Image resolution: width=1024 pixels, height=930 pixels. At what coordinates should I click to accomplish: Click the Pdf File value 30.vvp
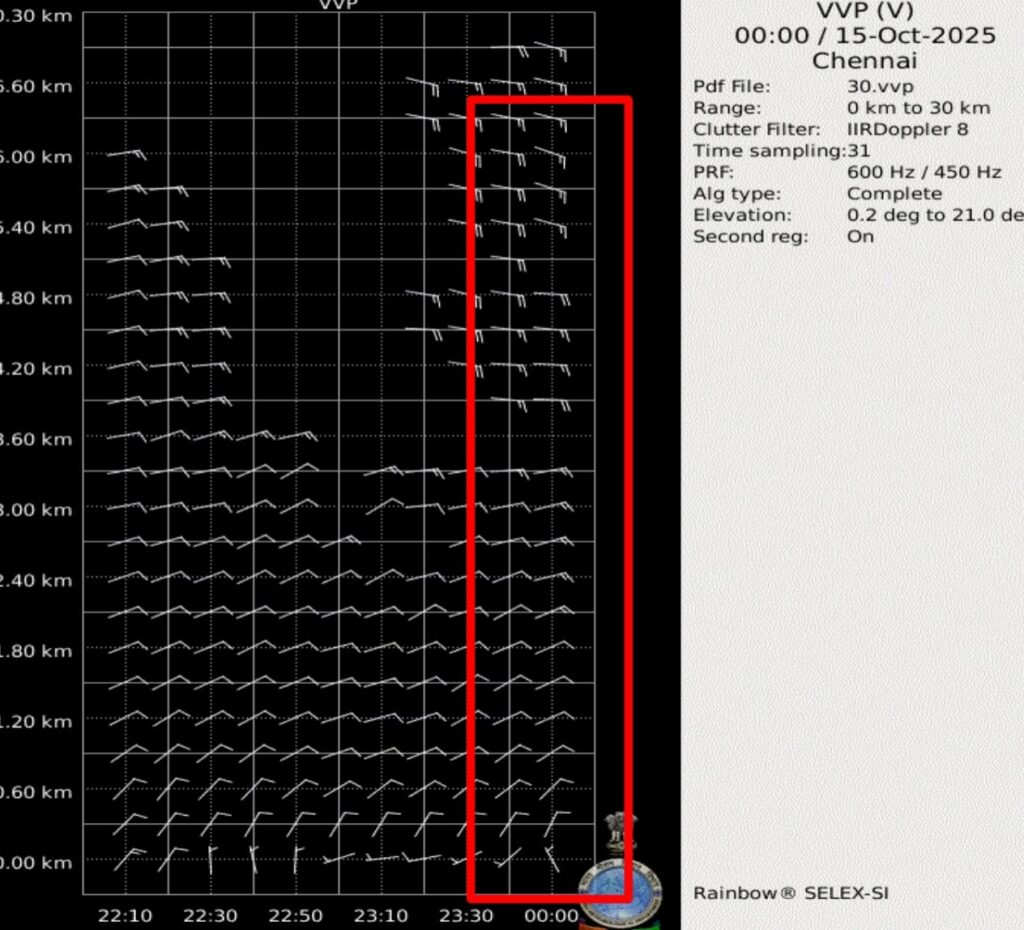click(x=880, y=87)
